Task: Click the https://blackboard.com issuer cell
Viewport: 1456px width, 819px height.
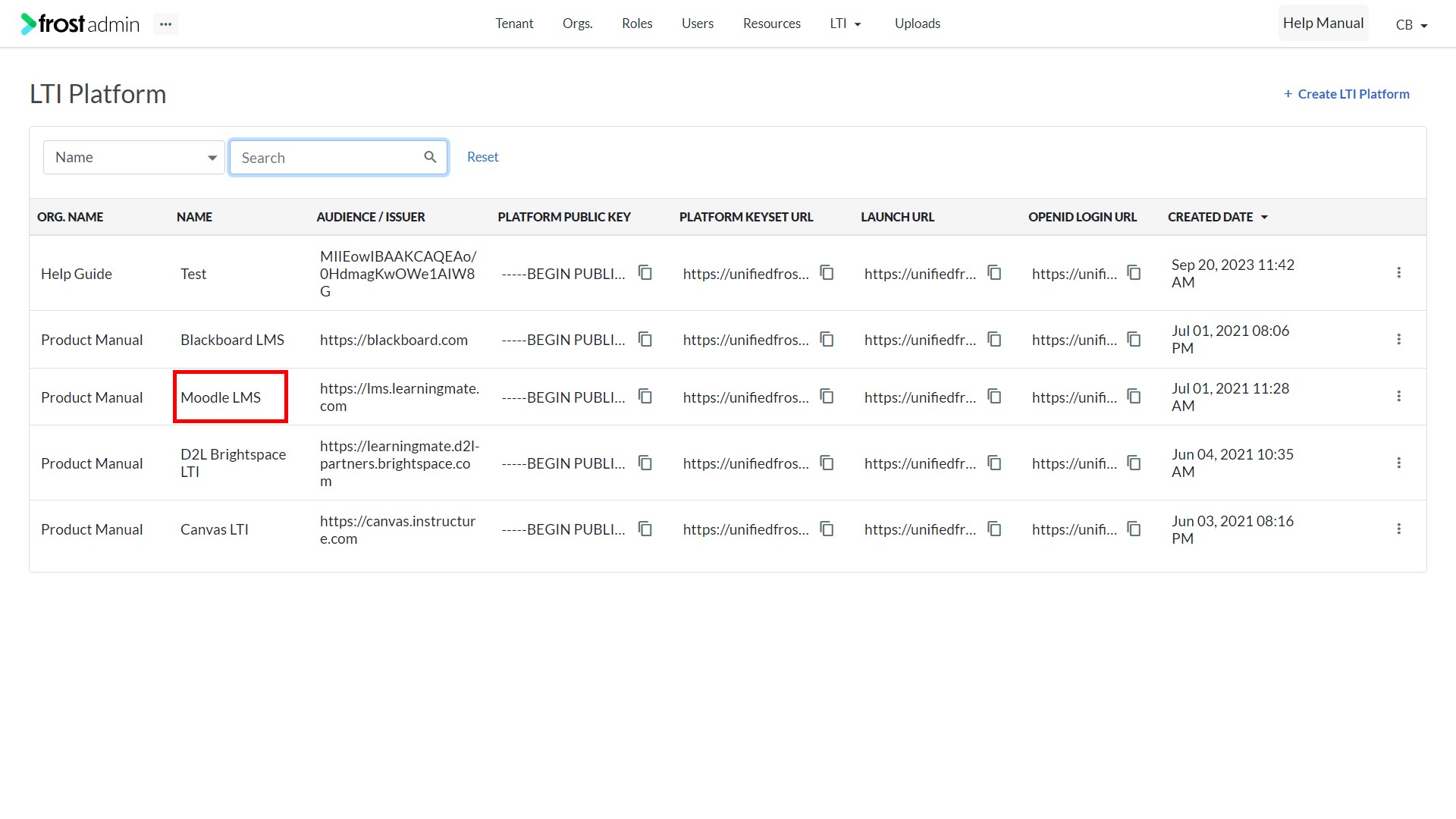Action: click(394, 340)
